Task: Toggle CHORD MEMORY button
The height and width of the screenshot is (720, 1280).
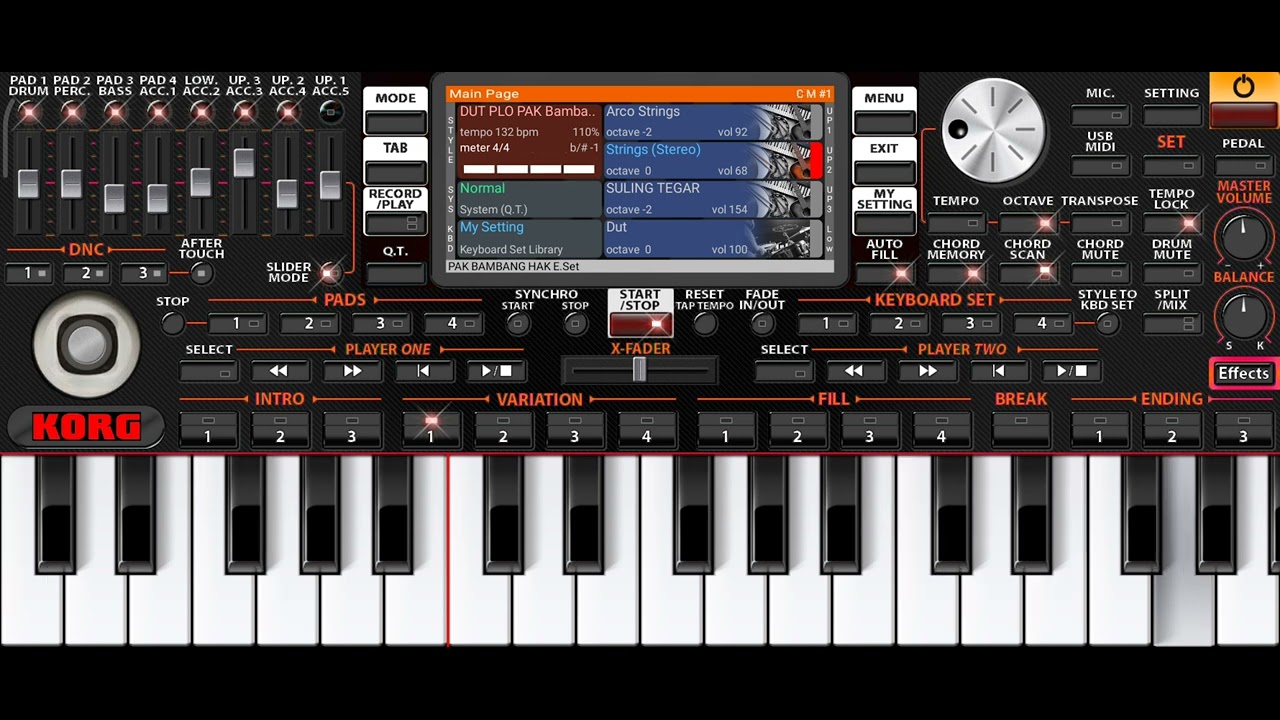Action: (x=956, y=273)
